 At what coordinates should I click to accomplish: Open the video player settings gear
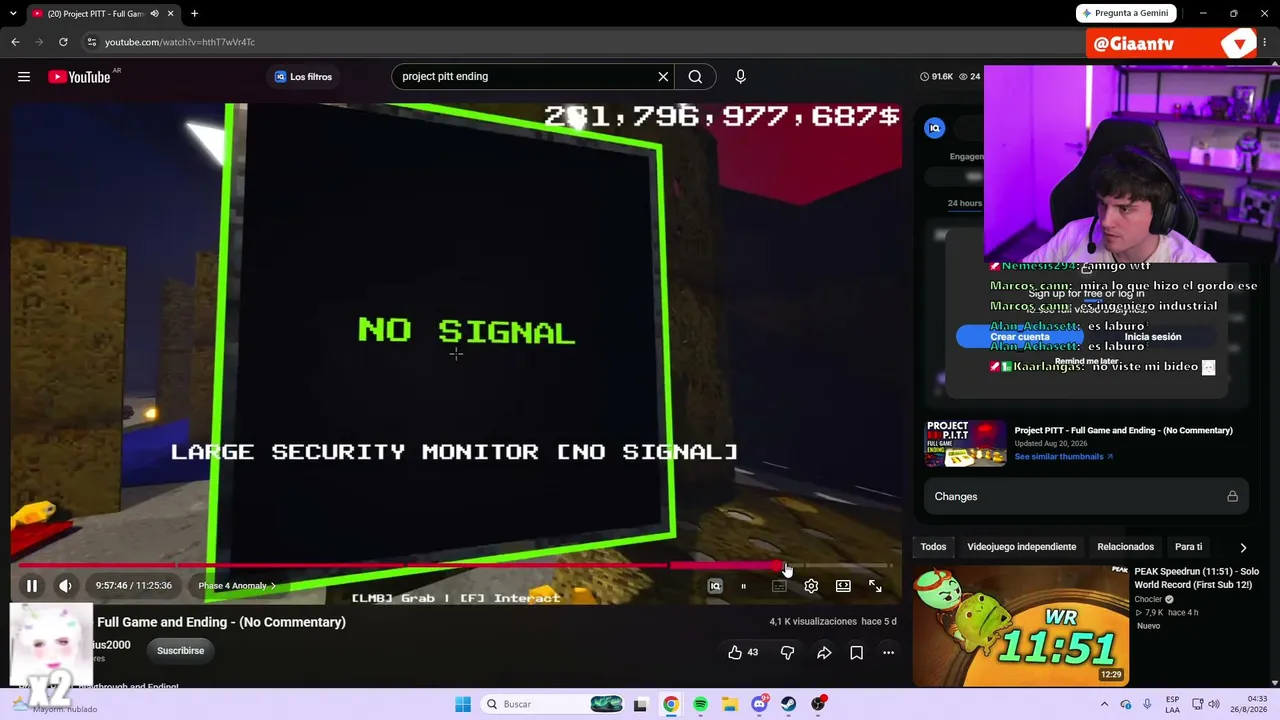pos(811,586)
